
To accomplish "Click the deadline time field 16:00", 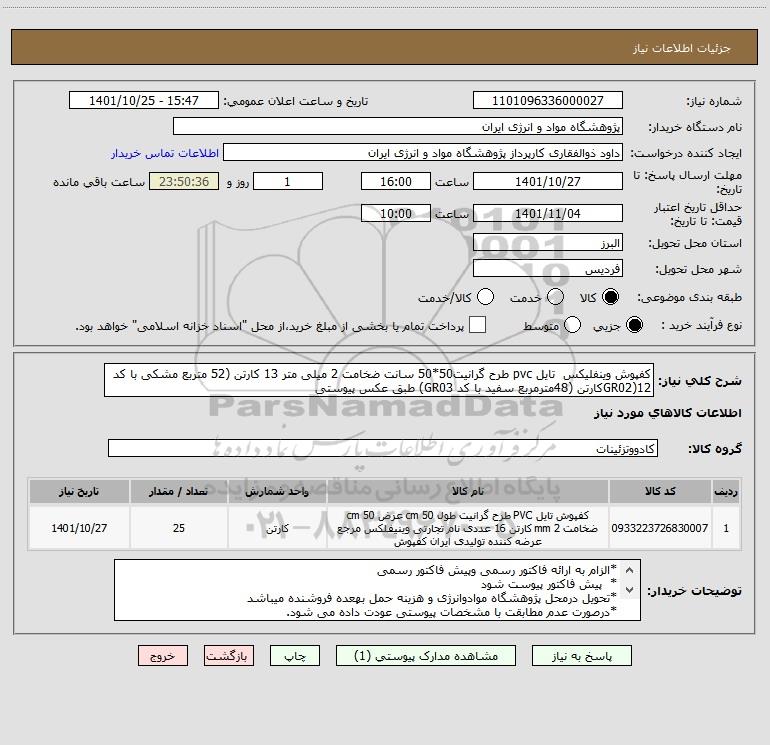I will 396,181.
